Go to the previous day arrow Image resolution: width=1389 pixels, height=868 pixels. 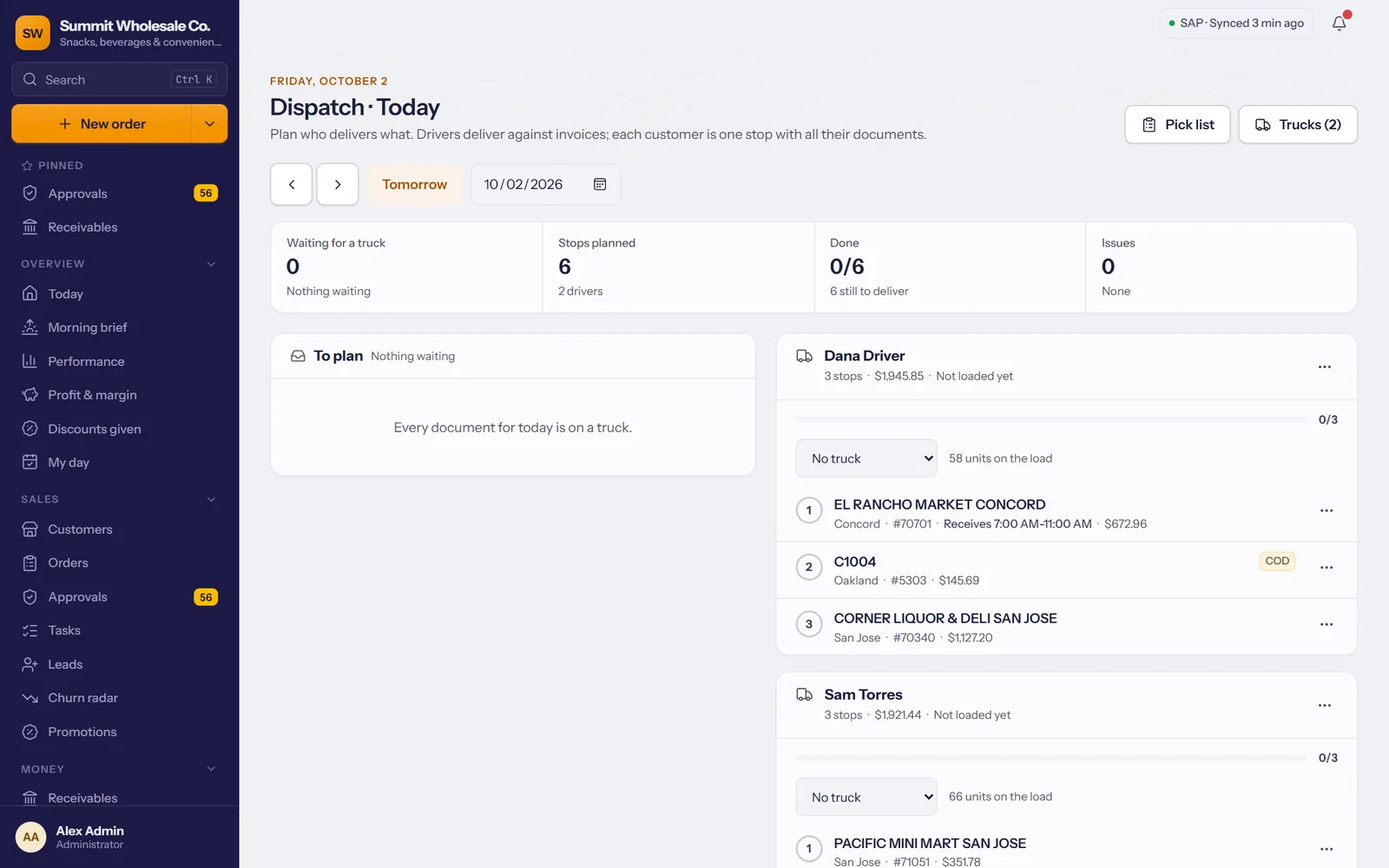pos(292,184)
